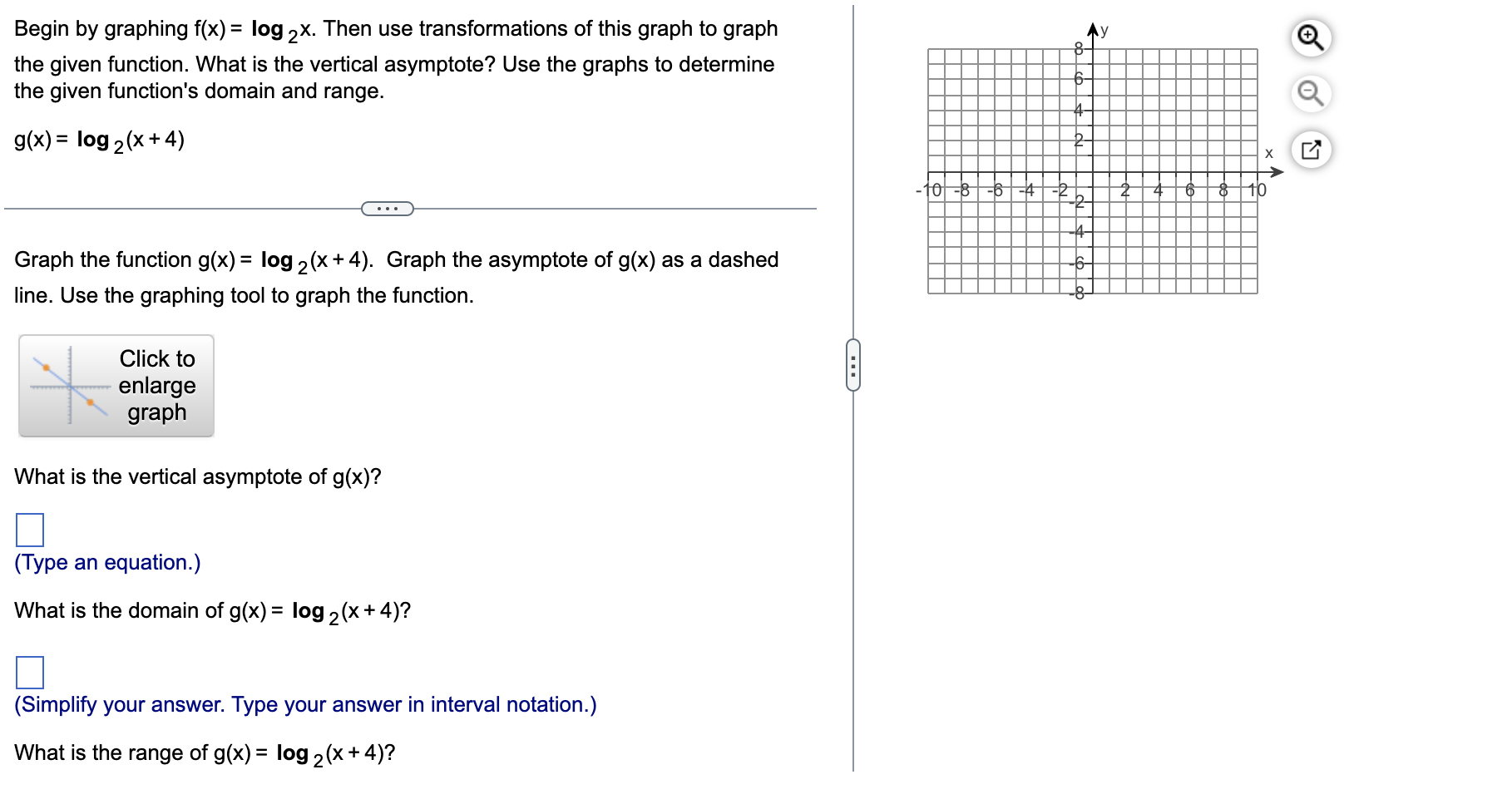The height and width of the screenshot is (809, 1512).
Task: Select the g(x) = log2(x+4) equation text
Action: (100, 140)
